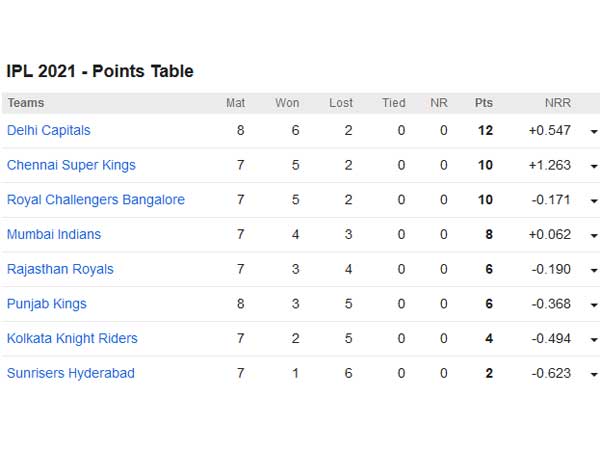
Task: Expand Sunrisers Hyderabad row arrow
Action: 593,374
